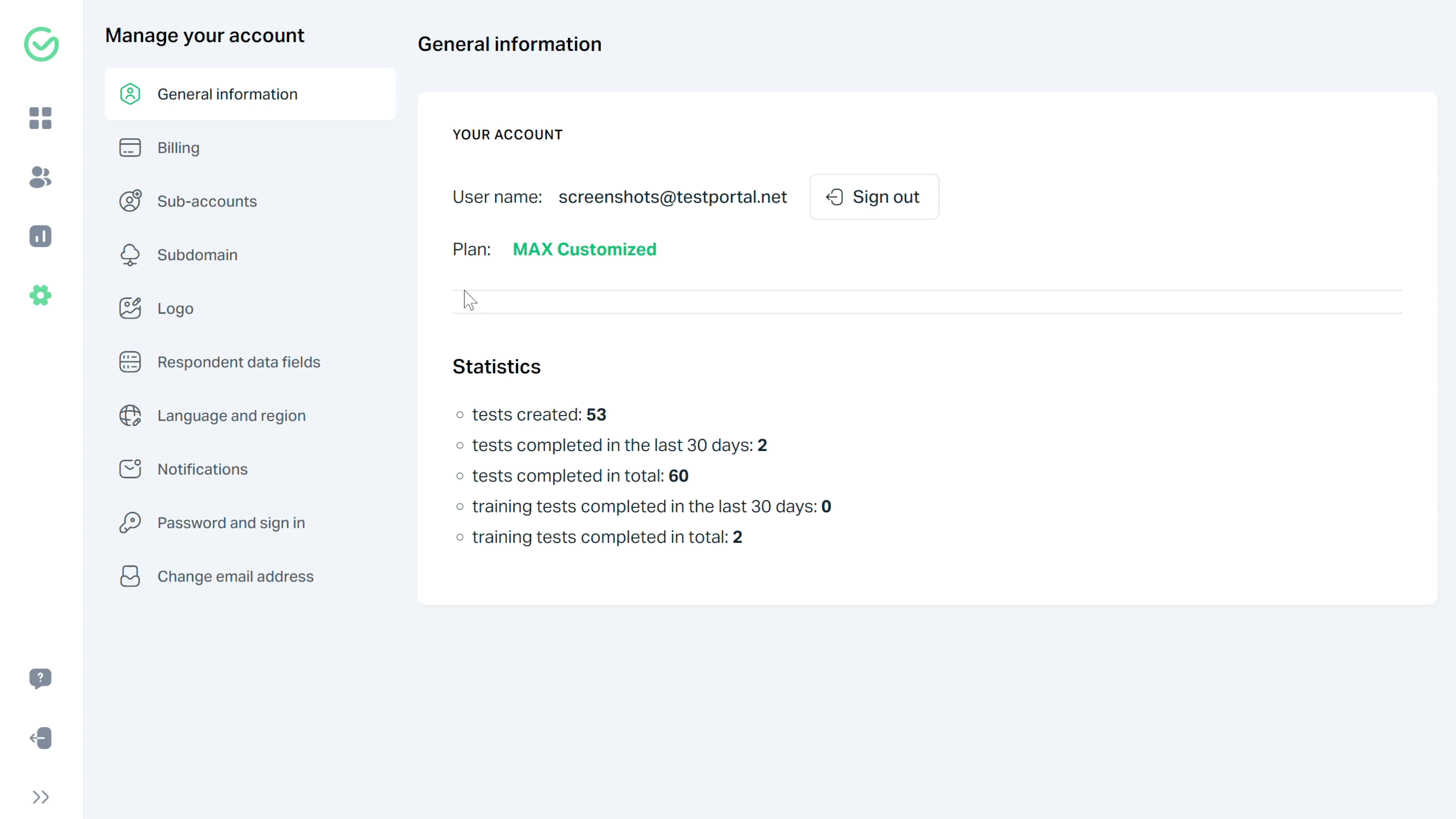Open Change email address section
The image size is (1456, 819).
(235, 576)
